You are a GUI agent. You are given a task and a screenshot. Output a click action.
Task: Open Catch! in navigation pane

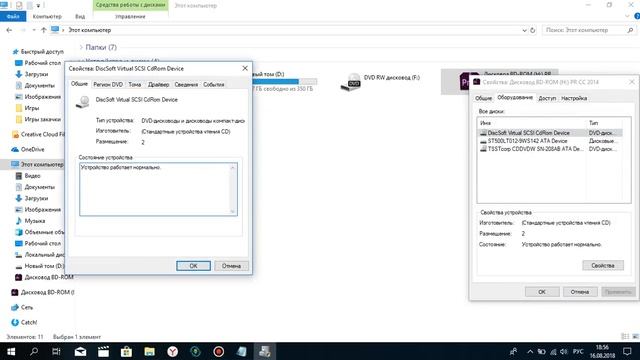[24, 322]
